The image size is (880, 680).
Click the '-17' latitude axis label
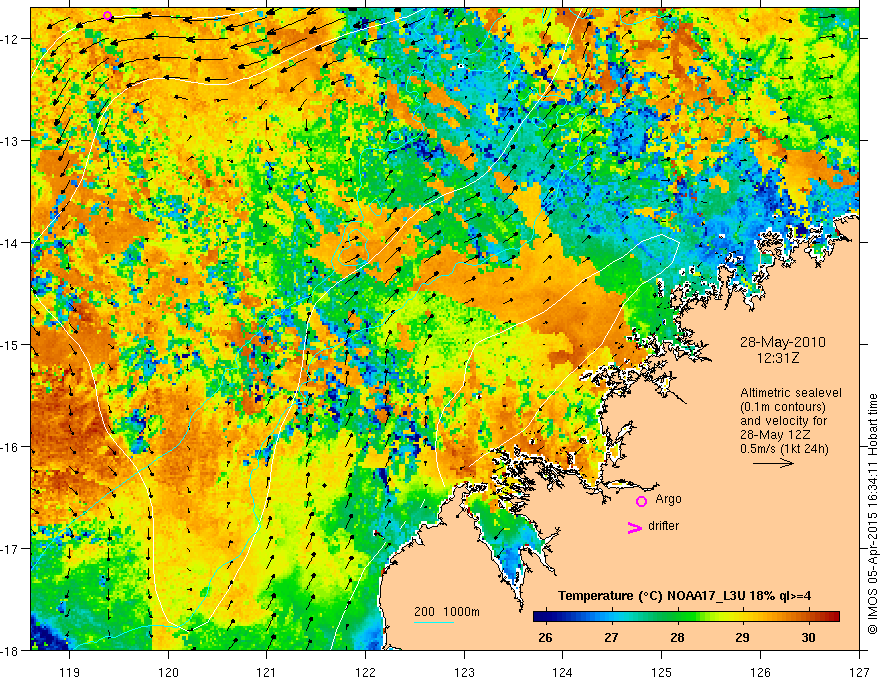10,549
